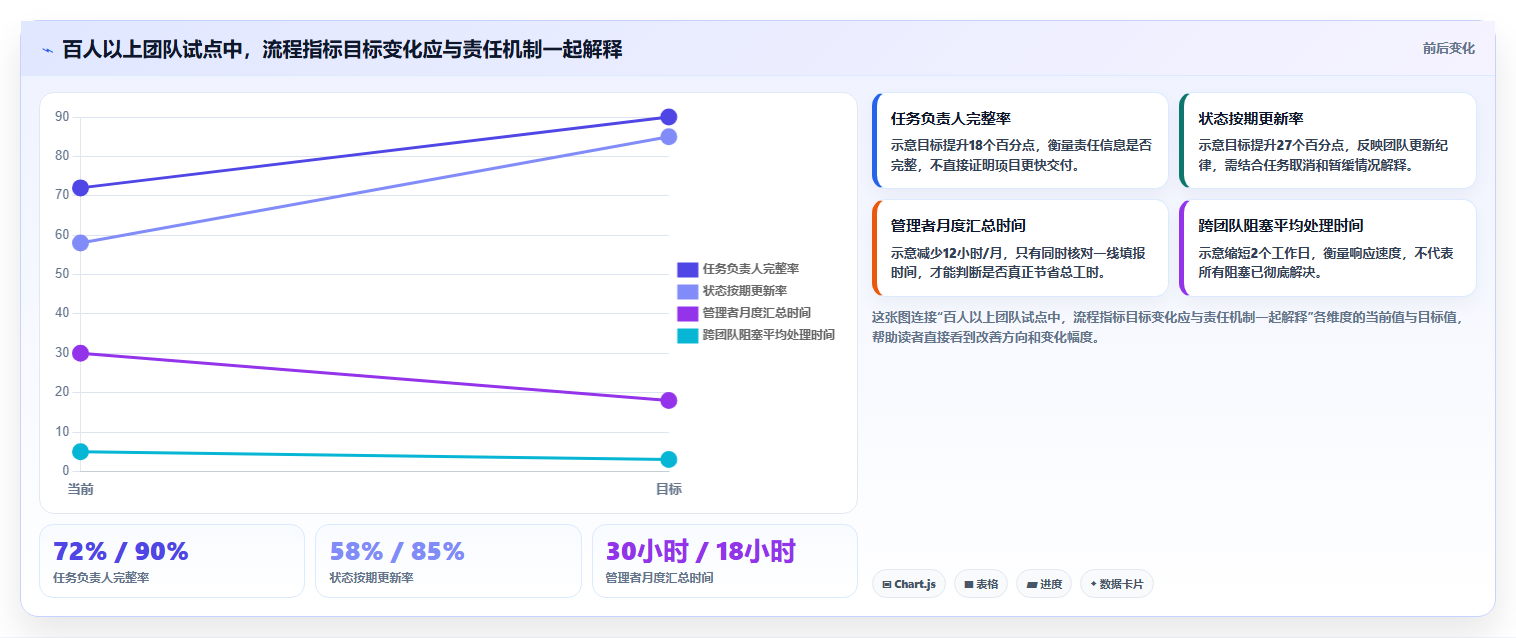Toggle 管理者月度汇总时间 legend swatch
Image resolution: width=1516 pixels, height=638 pixels.
coord(687,313)
